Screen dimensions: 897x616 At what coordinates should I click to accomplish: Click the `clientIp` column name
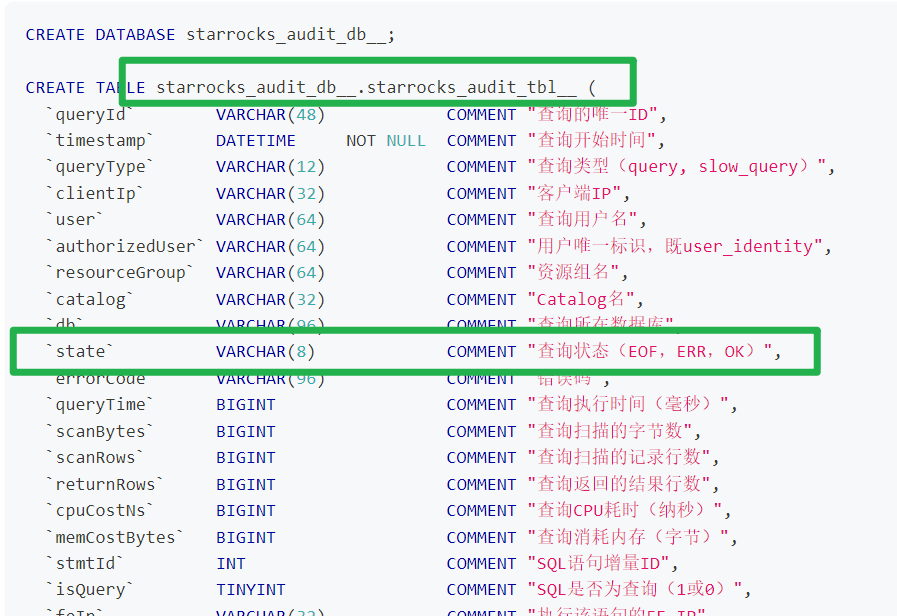coord(95,193)
